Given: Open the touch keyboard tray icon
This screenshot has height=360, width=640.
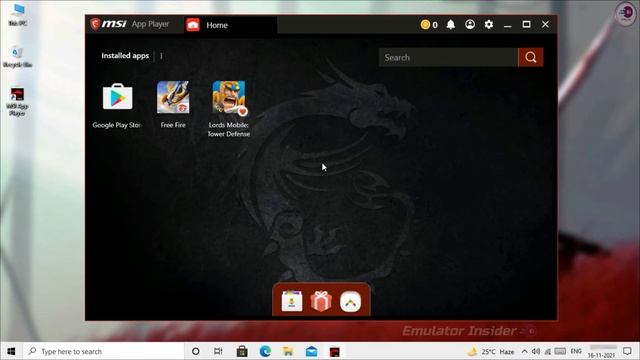Looking at the screenshot, I should [560, 351].
